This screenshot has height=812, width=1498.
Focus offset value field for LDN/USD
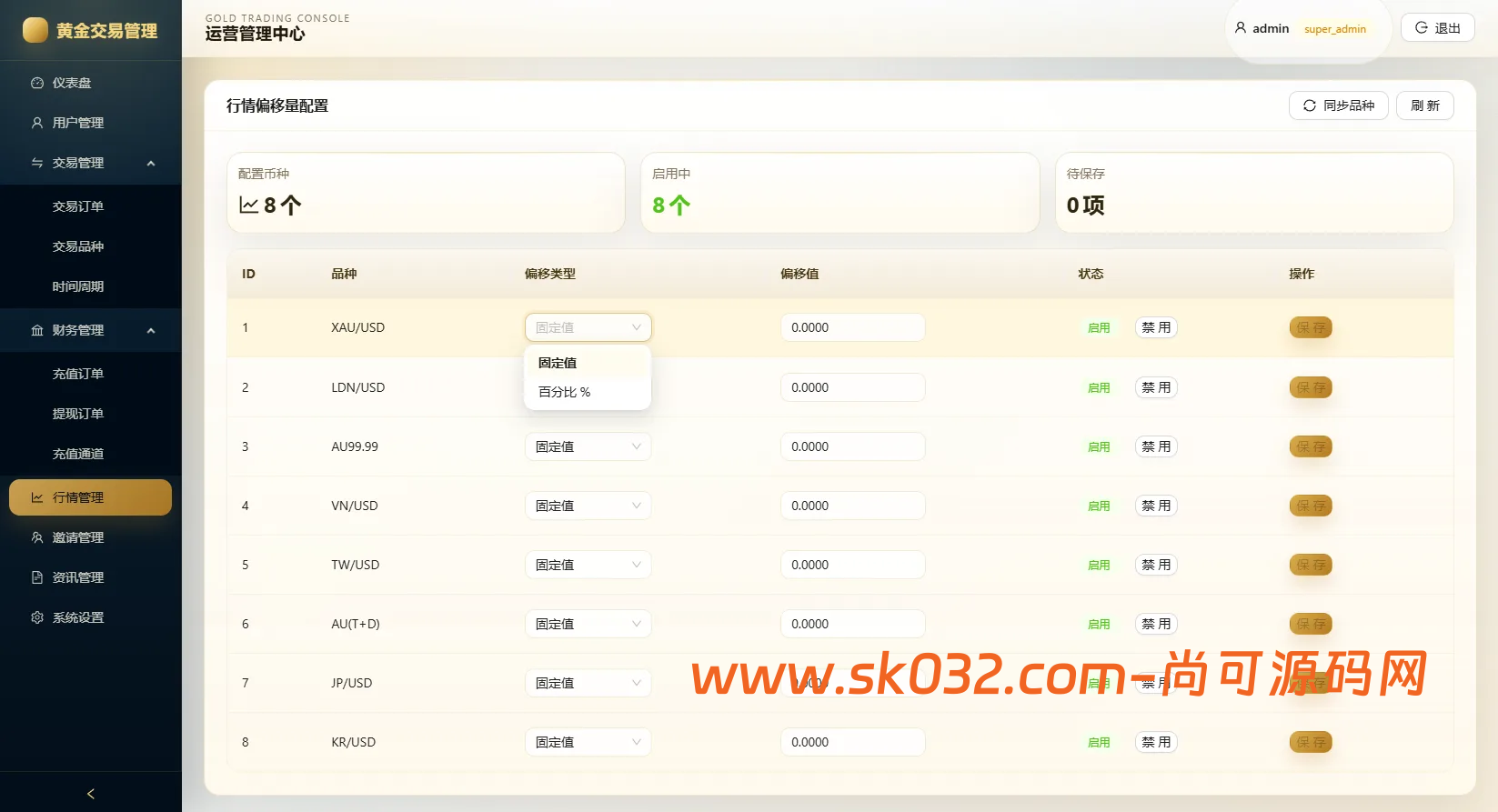853,387
